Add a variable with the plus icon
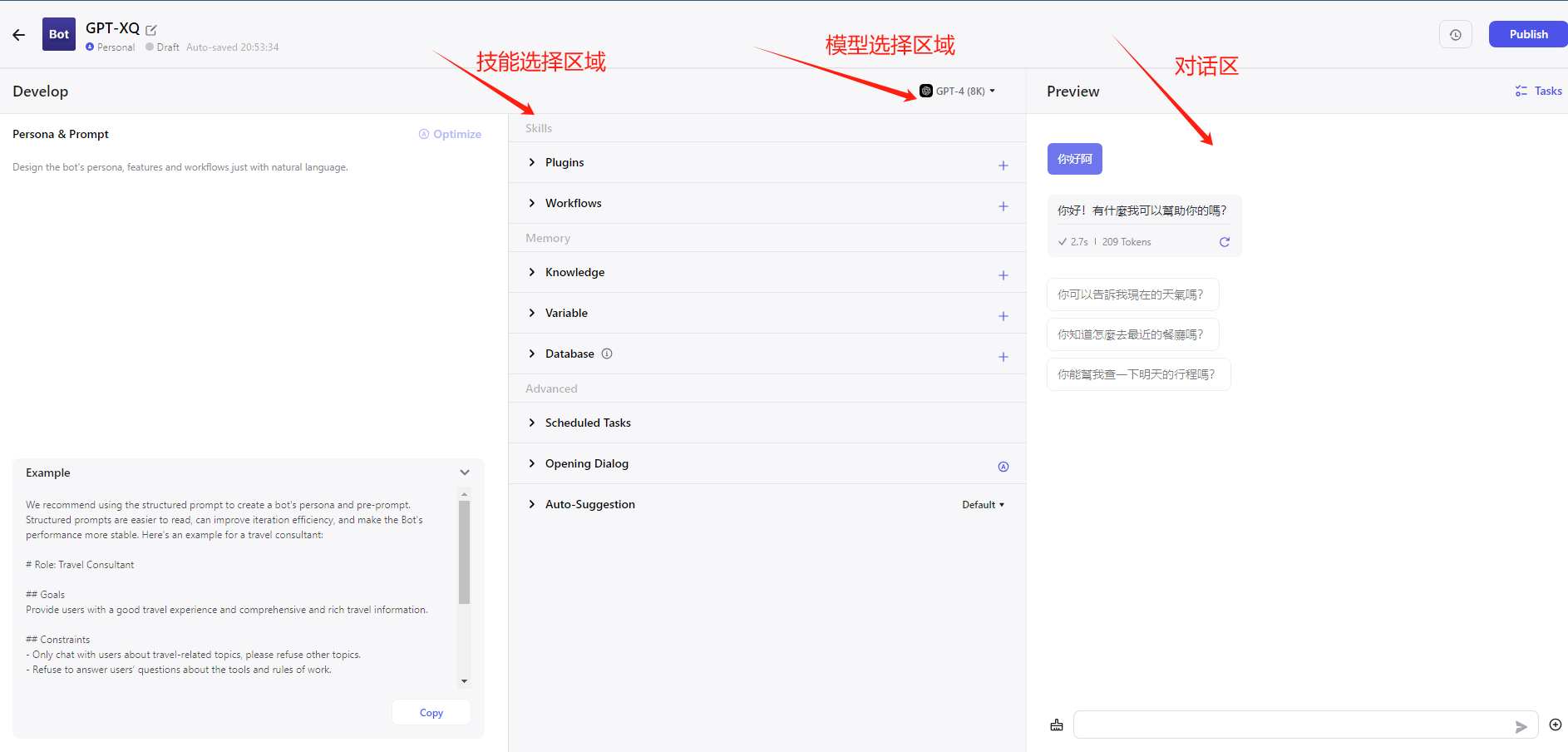Image resolution: width=1568 pixels, height=752 pixels. click(x=1003, y=316)
